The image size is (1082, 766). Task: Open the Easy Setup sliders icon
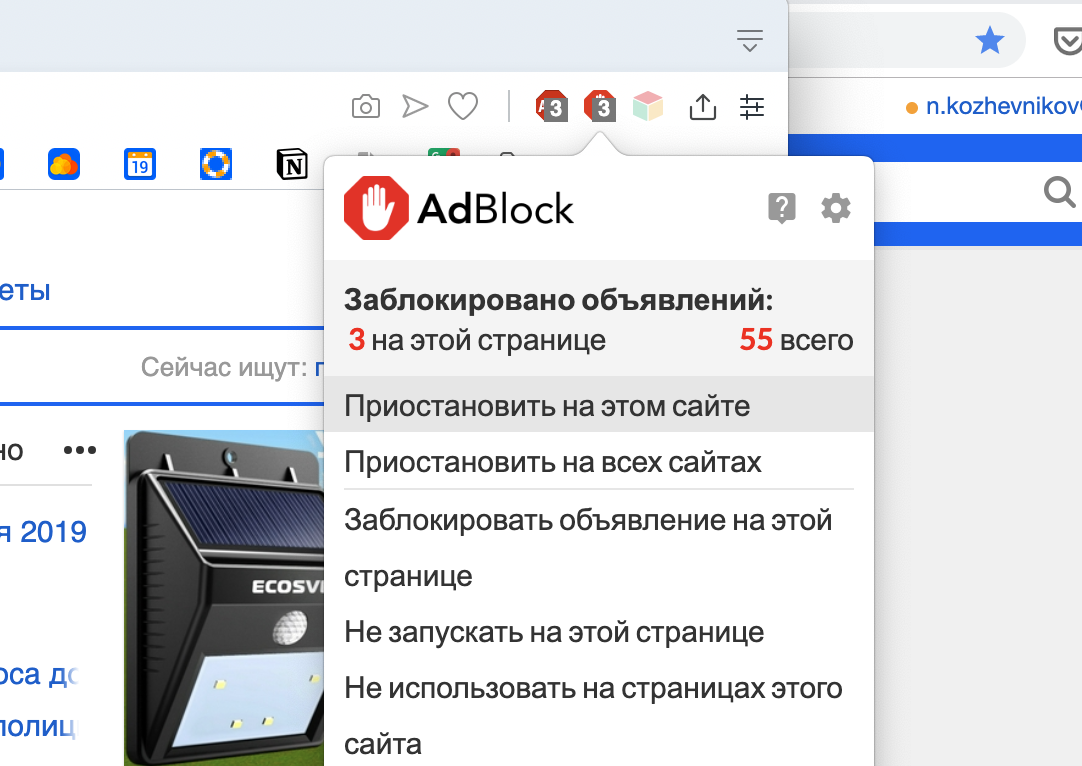(752, 106)
